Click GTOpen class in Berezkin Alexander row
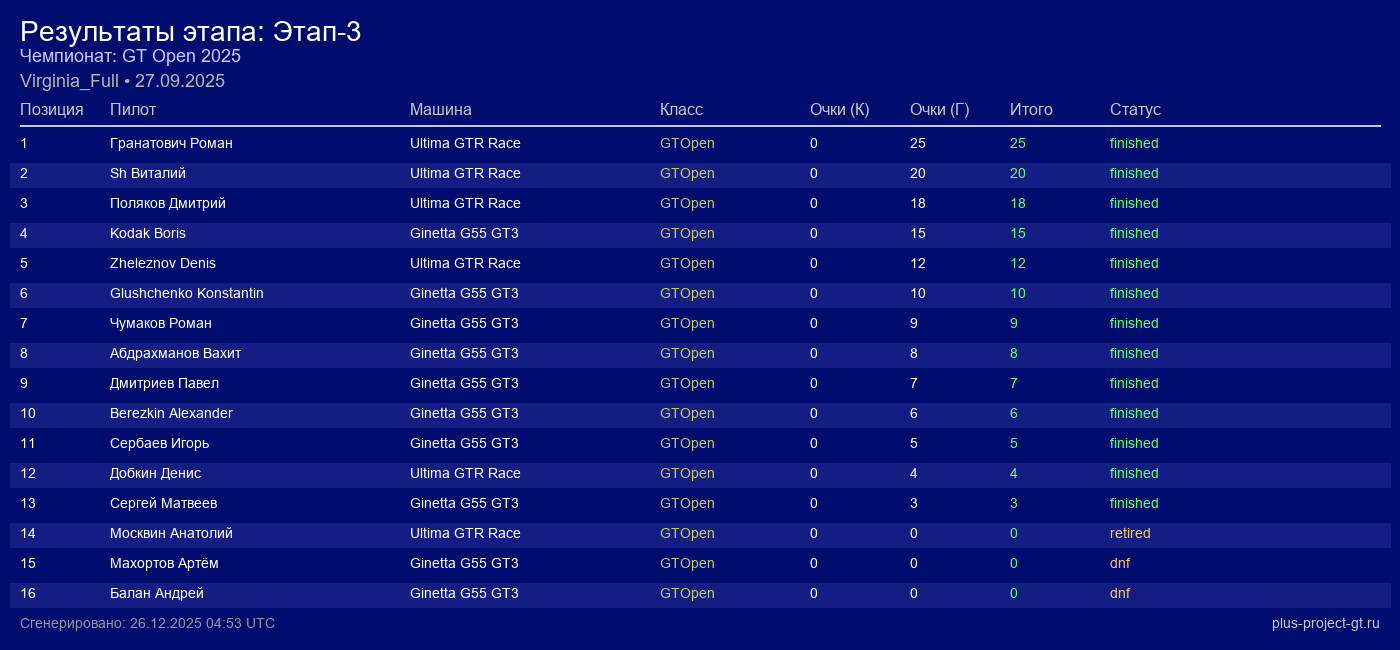This screenshot has height=650, width=1400. point(687,413)
